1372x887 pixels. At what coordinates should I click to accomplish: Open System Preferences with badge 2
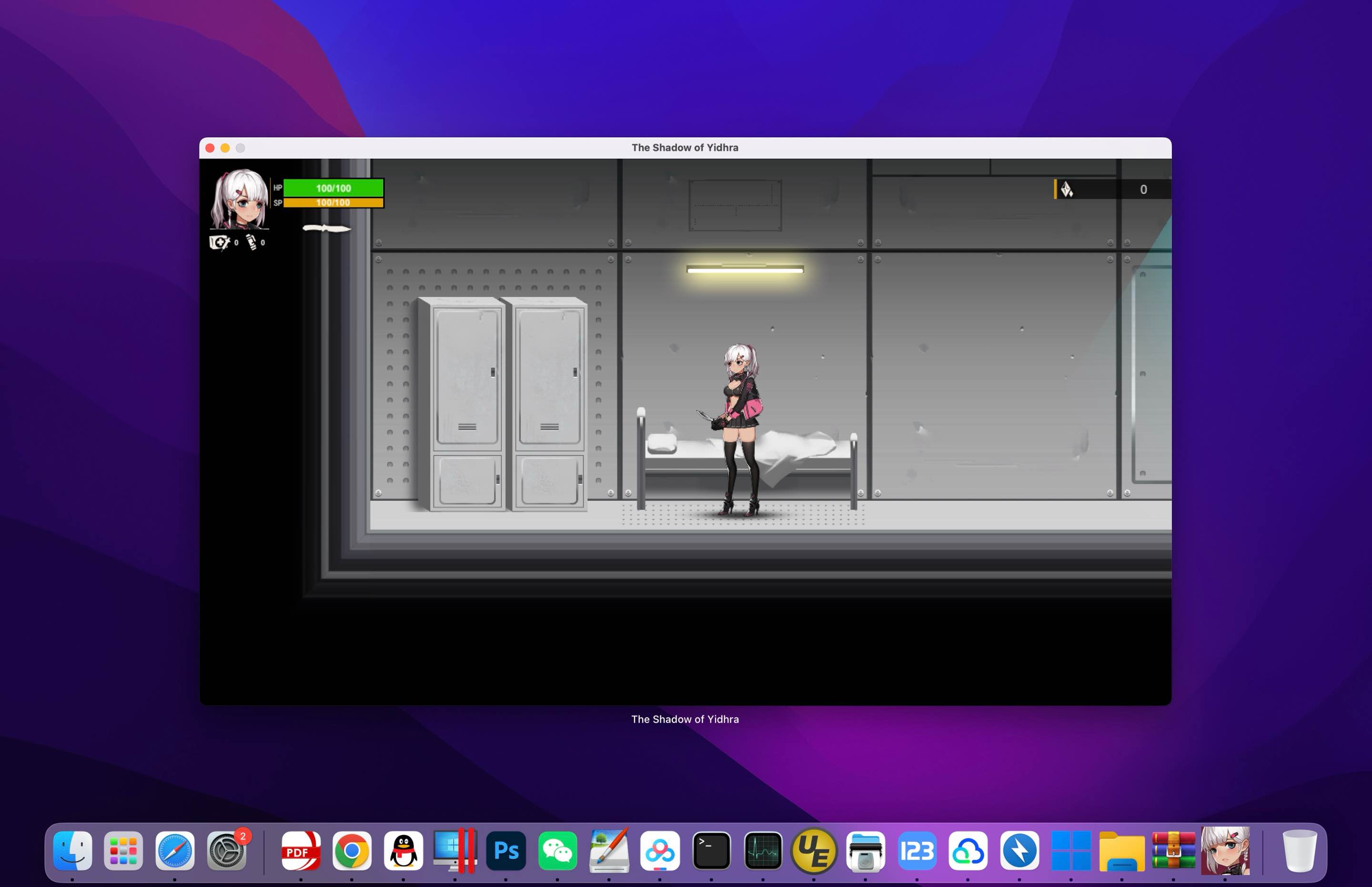click(226, 850)
